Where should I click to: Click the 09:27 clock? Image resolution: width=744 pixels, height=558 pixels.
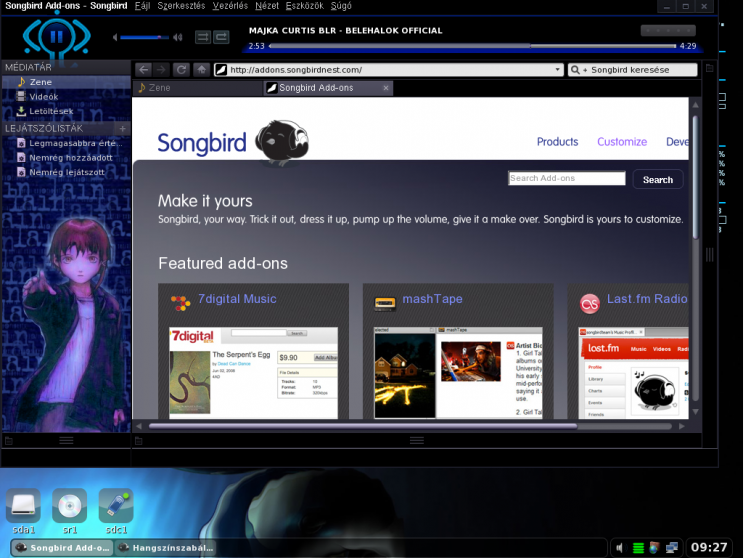click(709, 548)
